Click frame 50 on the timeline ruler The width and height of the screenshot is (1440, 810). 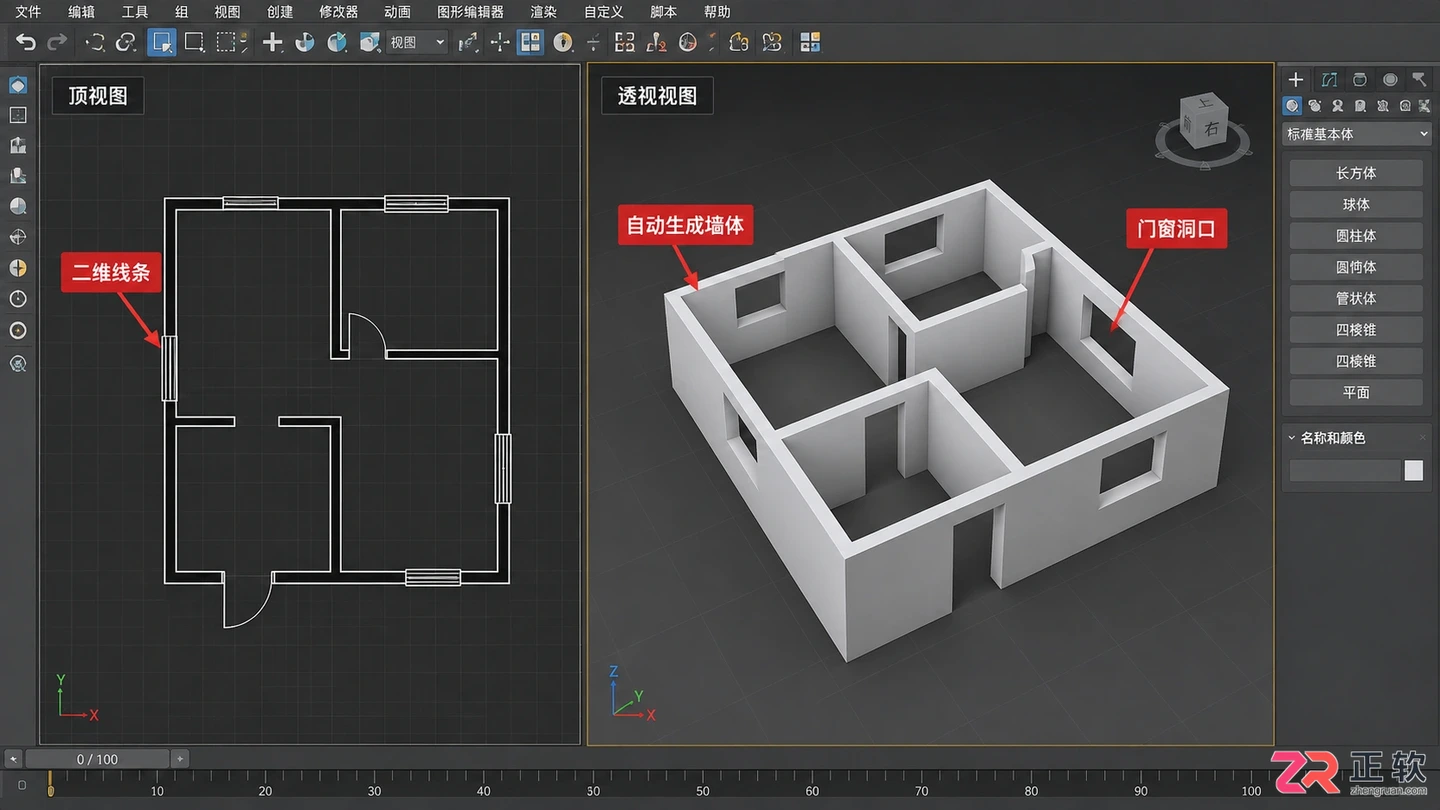pos(702,791)
